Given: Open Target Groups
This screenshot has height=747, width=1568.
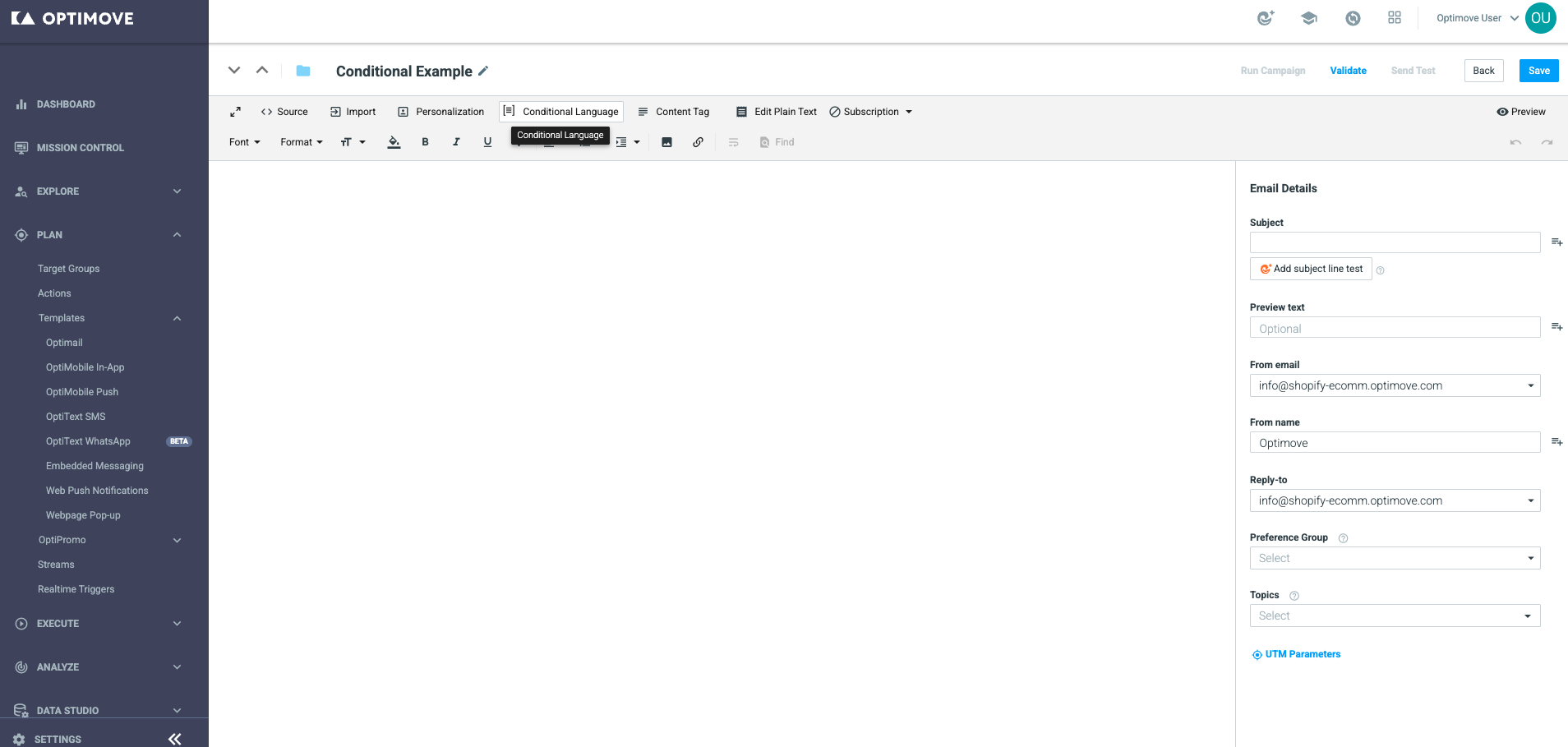Looking at the screenshot, I should tap(68, 269).
